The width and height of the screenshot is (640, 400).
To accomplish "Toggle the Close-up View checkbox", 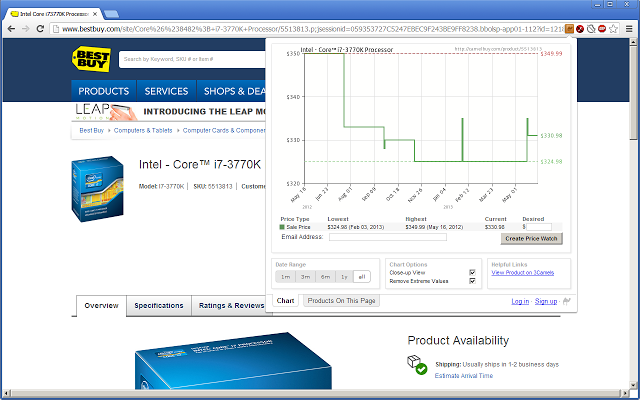I will (x=472, y=273).
